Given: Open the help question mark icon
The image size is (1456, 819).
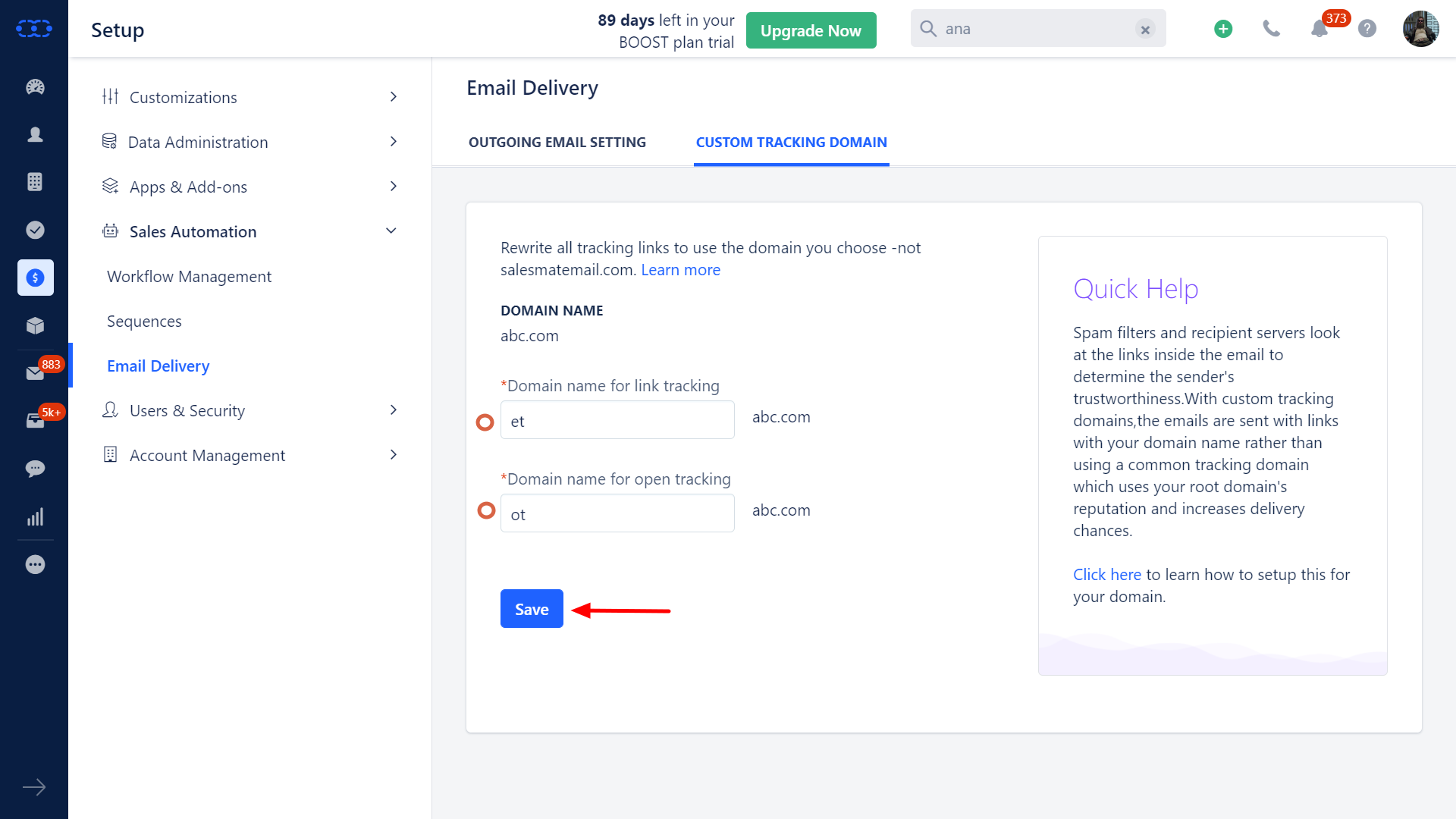Looking at the screenshot, I should (1367, 29).
